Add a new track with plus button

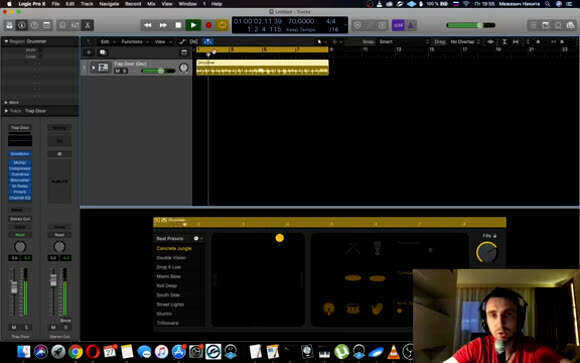click(x=89, y=53)
